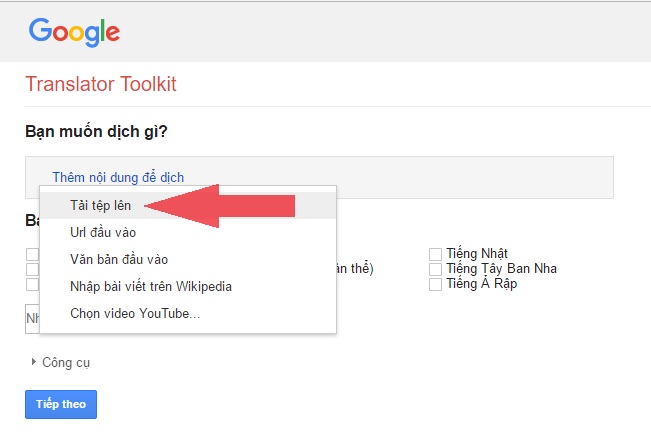Pick 'Chọn video YouTube...' option

188,313
